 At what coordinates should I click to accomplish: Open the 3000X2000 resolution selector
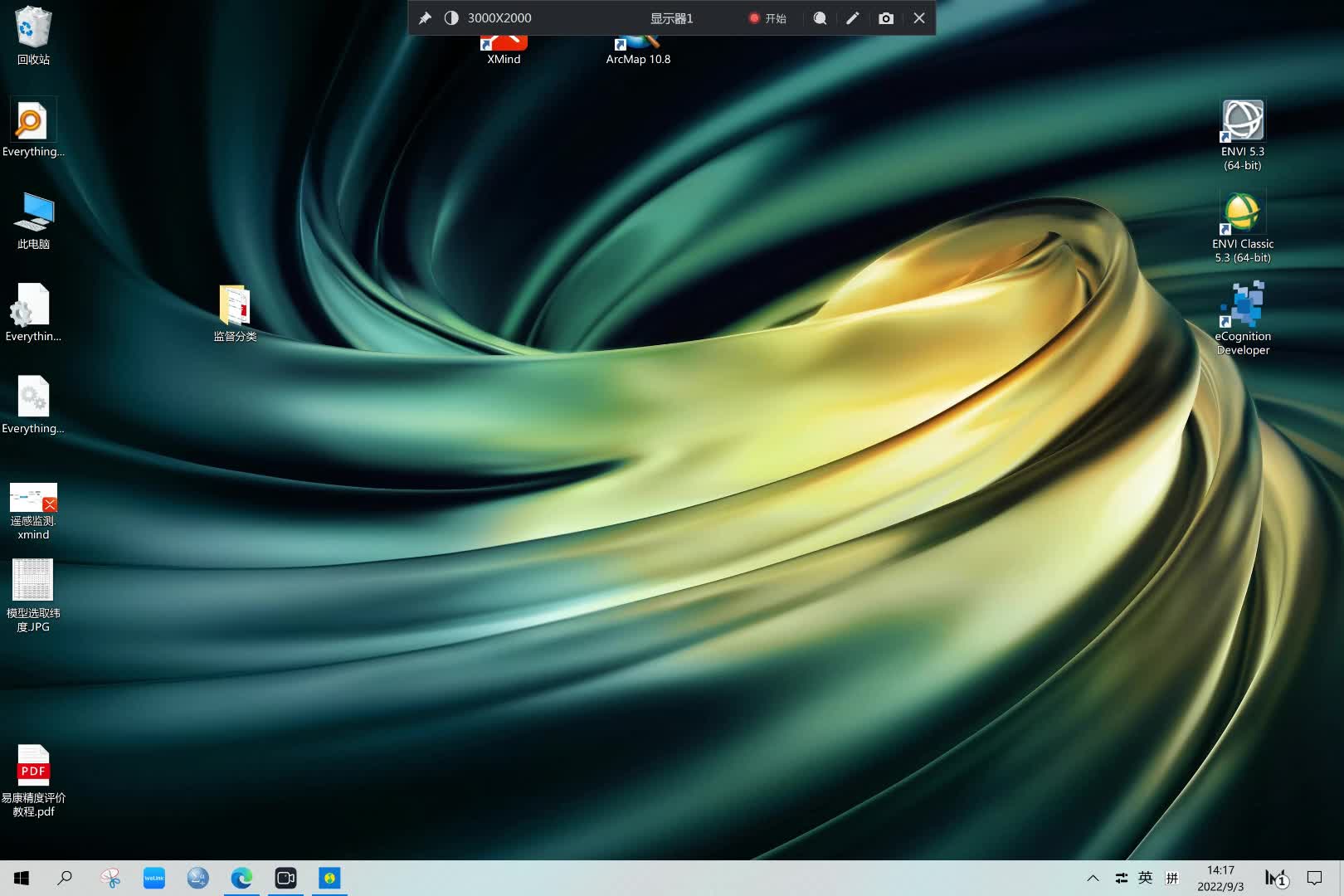[499, 18]
